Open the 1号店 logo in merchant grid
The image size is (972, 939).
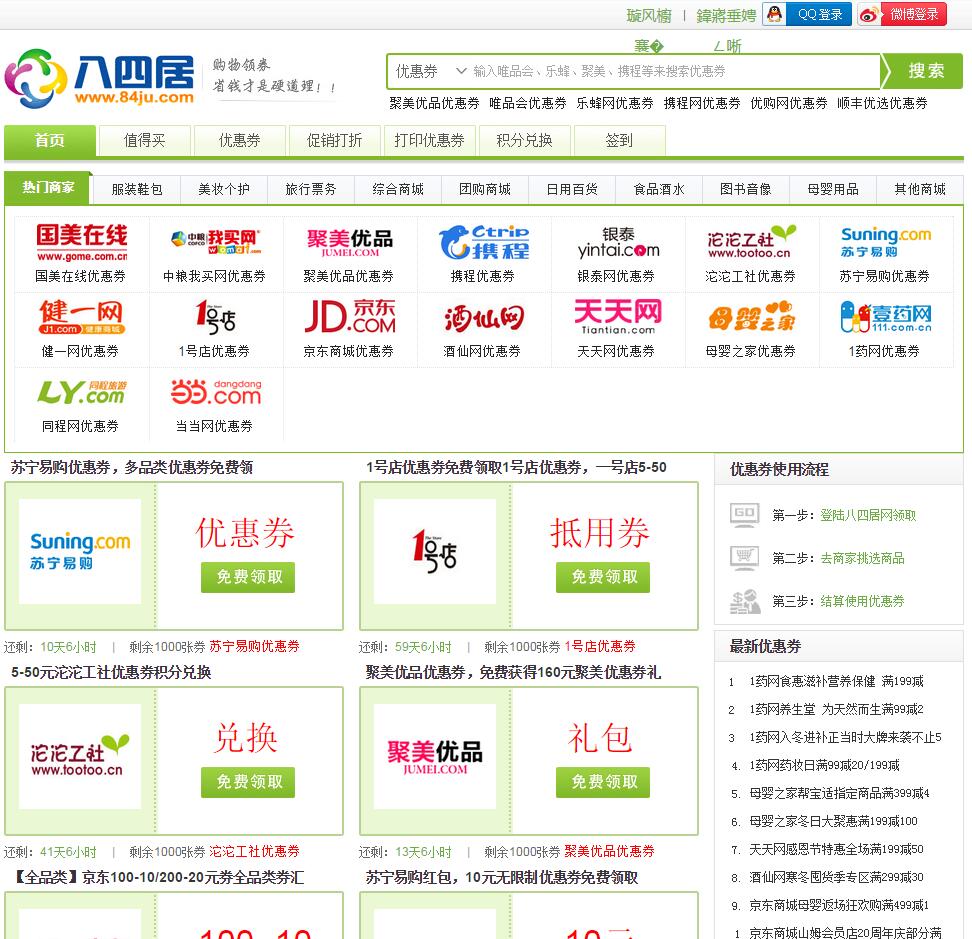[215, 317]
